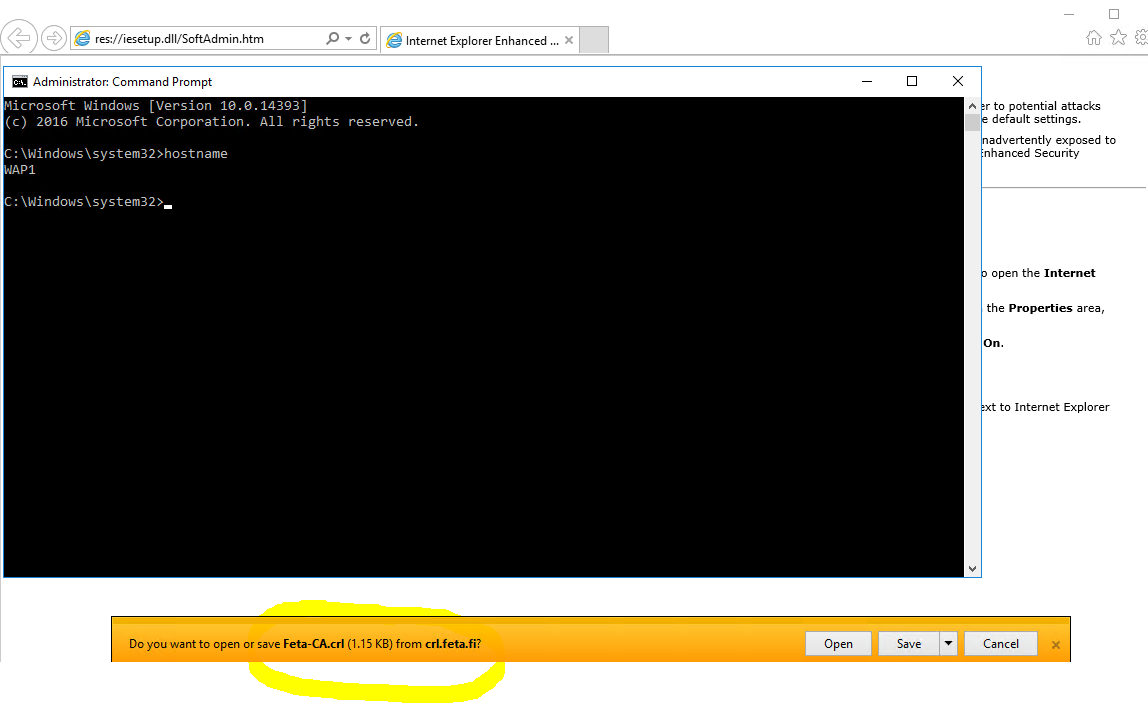Open the Feta-CA.crl file
The width and height of the screenshot is (1148, 703).
838,643
